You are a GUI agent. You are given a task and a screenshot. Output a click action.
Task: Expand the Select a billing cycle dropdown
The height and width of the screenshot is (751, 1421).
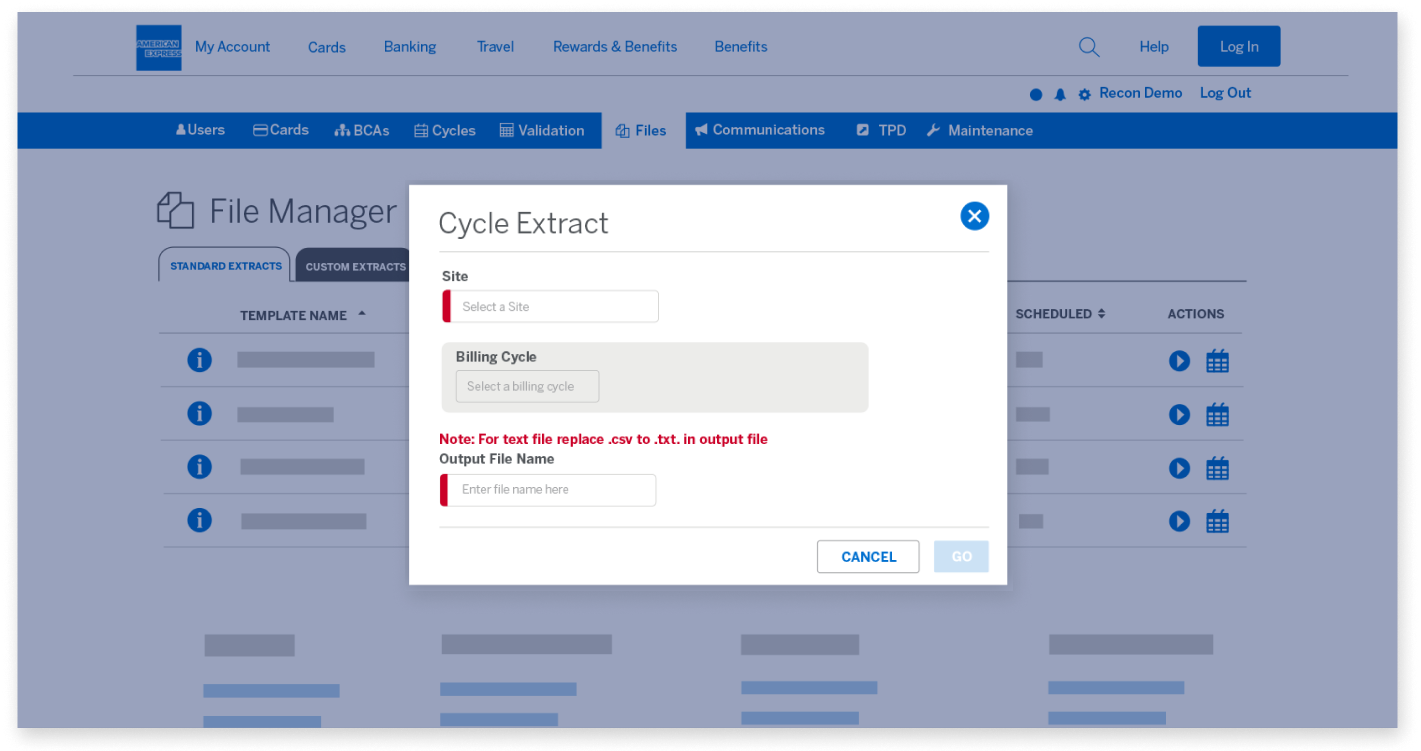pos(527,387)
